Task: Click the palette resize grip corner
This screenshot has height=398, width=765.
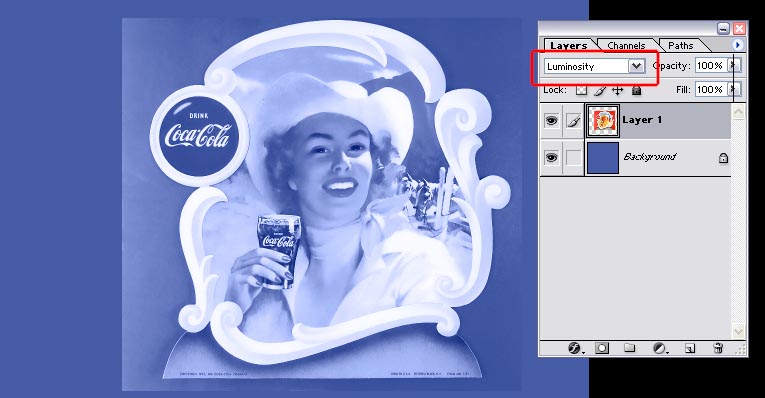Action: [x=740, y=349]
